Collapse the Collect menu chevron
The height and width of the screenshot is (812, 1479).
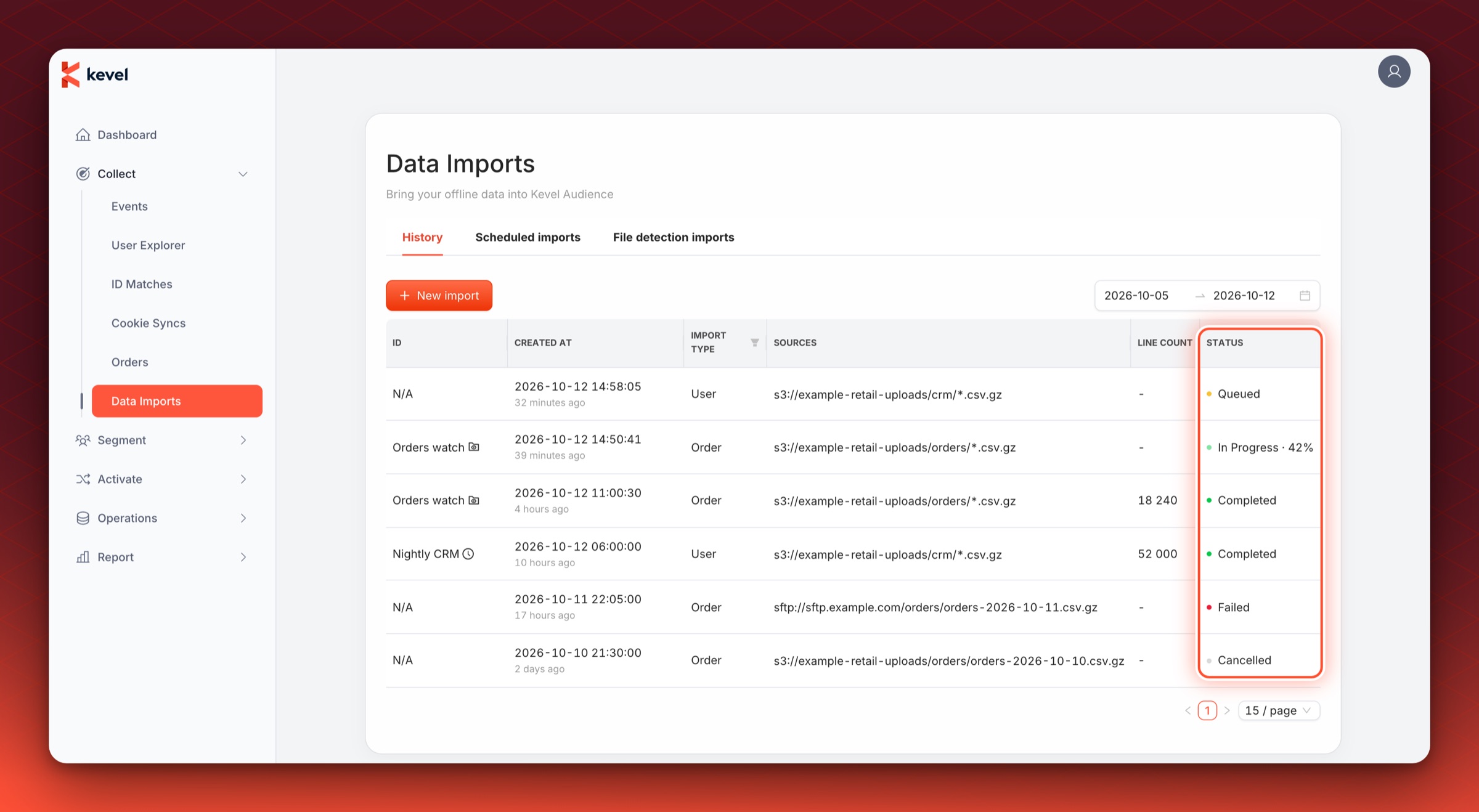(243, 174)
